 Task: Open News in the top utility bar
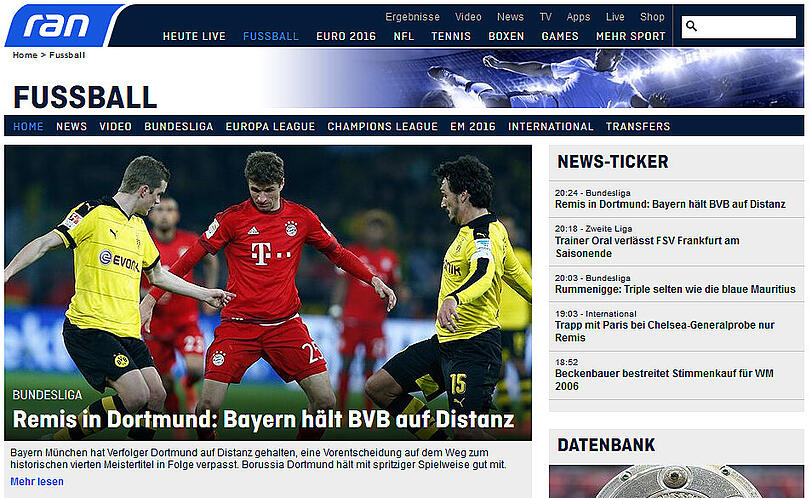510,17
